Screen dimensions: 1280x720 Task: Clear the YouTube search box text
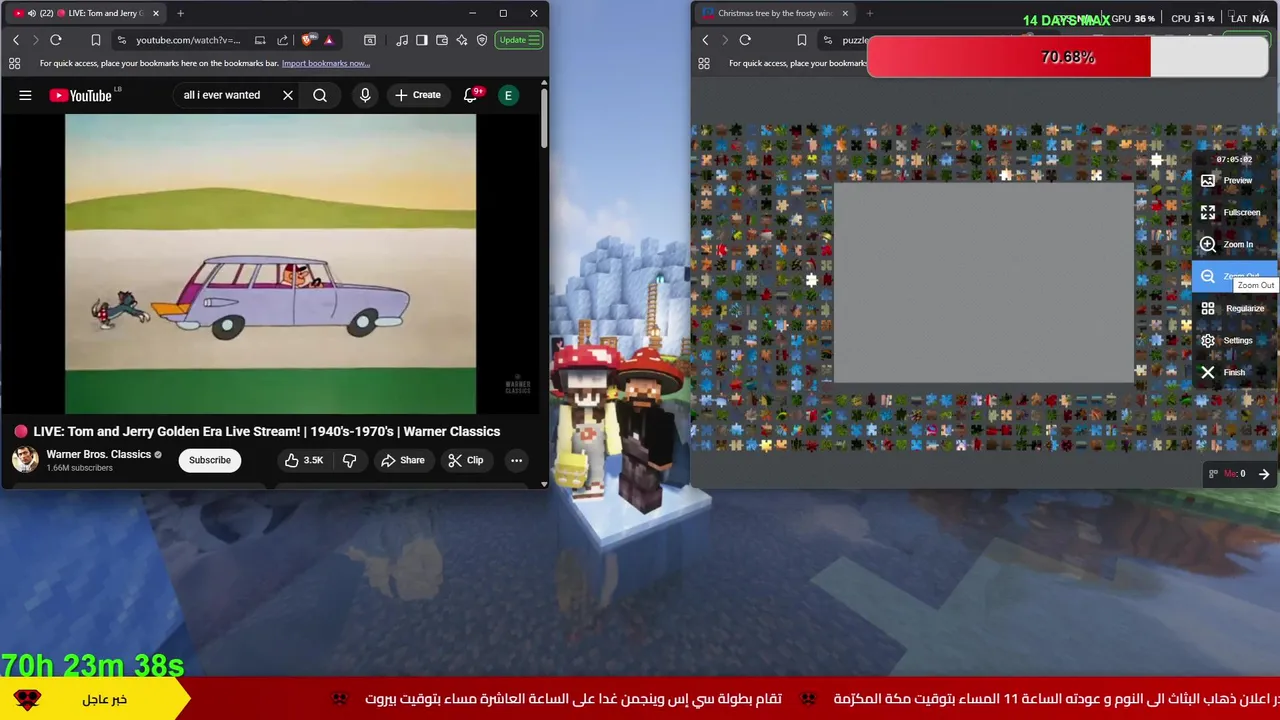click(288, 95)
